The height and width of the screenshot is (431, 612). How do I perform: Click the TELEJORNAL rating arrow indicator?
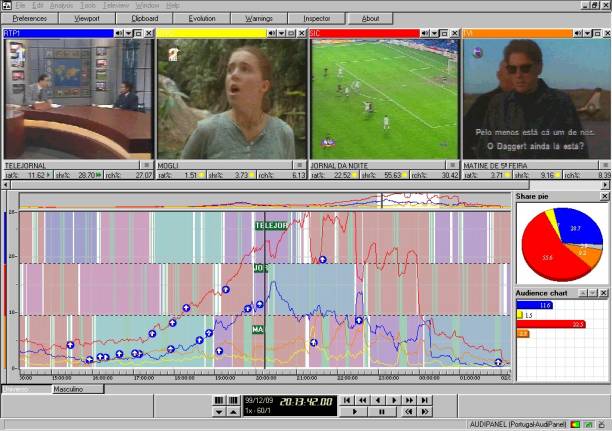pos(48,175)
